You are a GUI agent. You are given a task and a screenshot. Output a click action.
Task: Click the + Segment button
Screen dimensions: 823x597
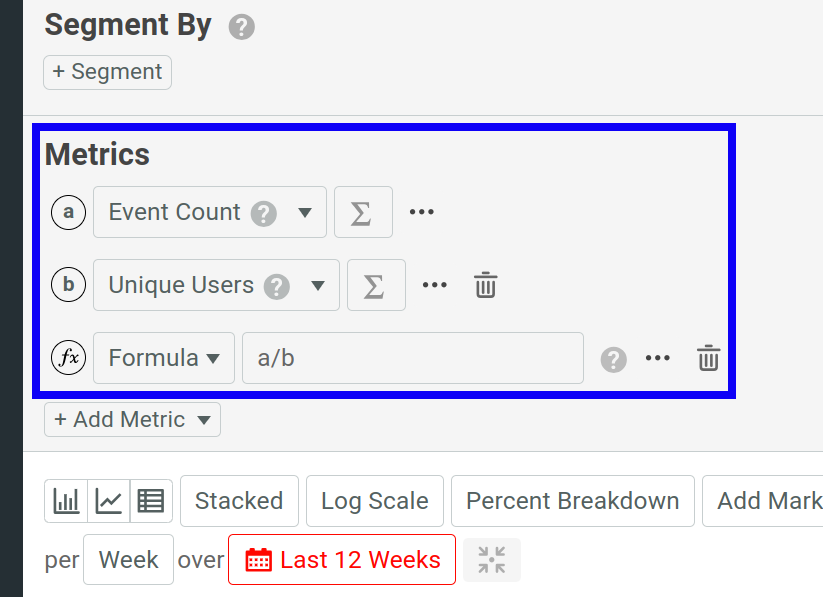coord(107,72)
